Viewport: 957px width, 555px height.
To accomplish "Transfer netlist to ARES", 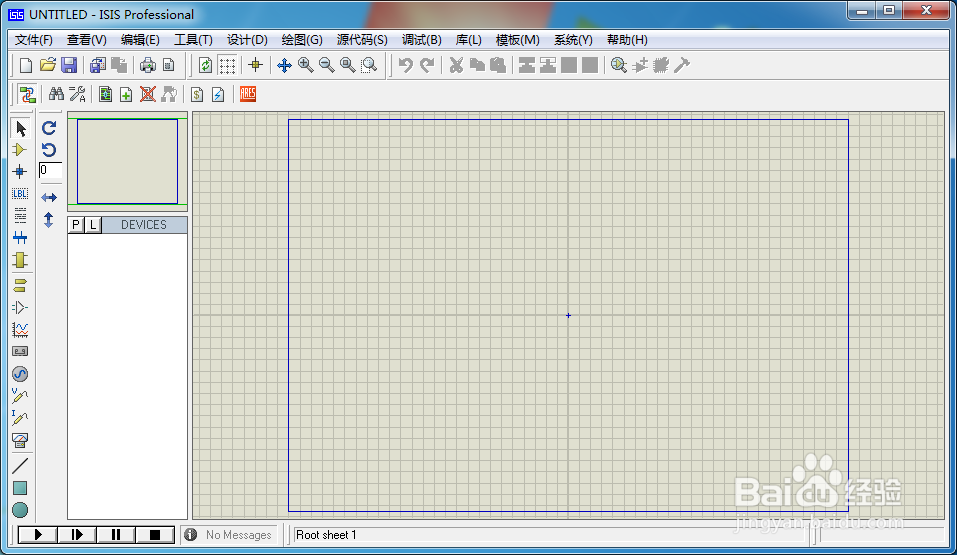I will pyautogui.click(x=248, y=94).
